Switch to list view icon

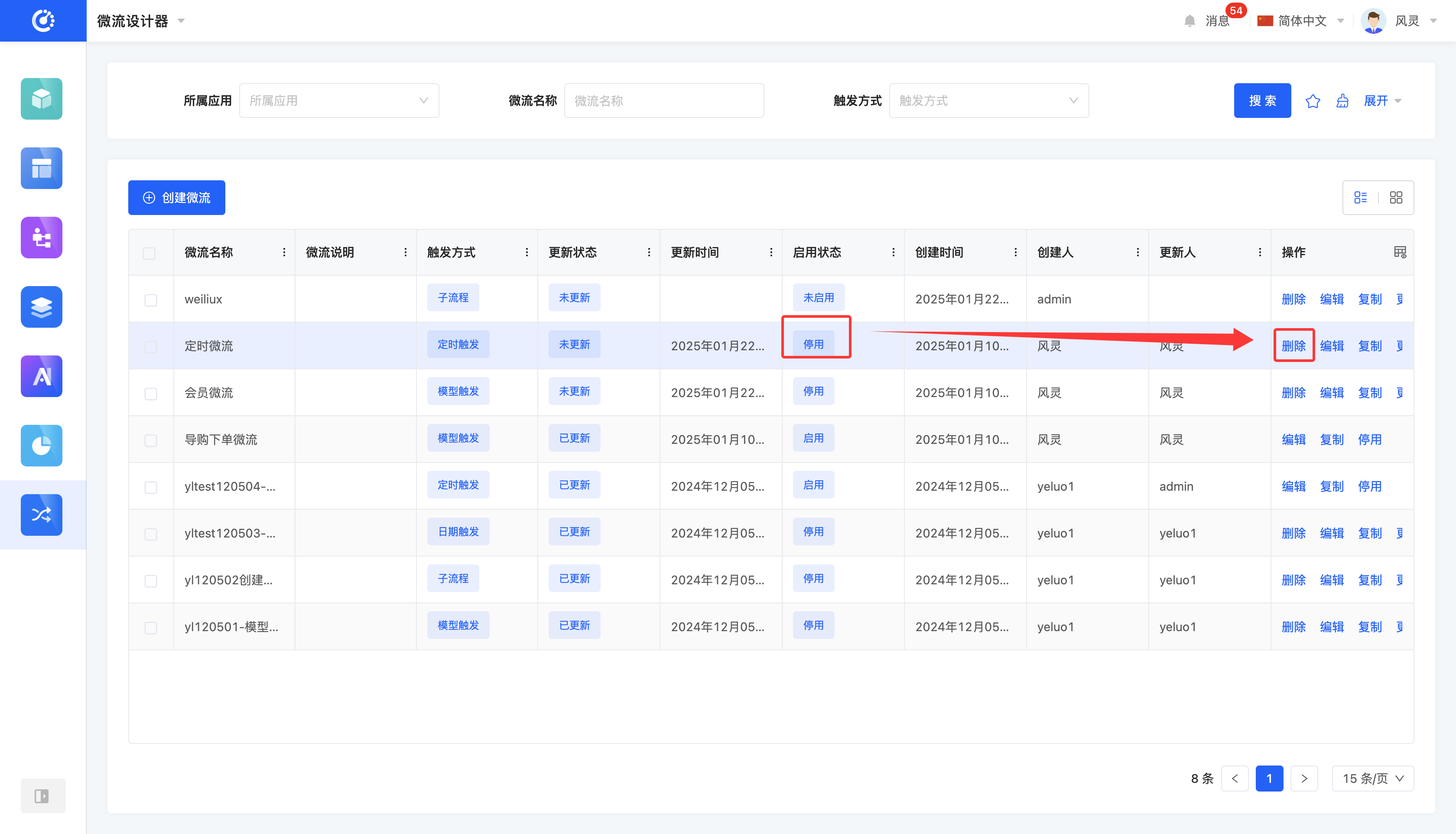[x=1360, y=198]
